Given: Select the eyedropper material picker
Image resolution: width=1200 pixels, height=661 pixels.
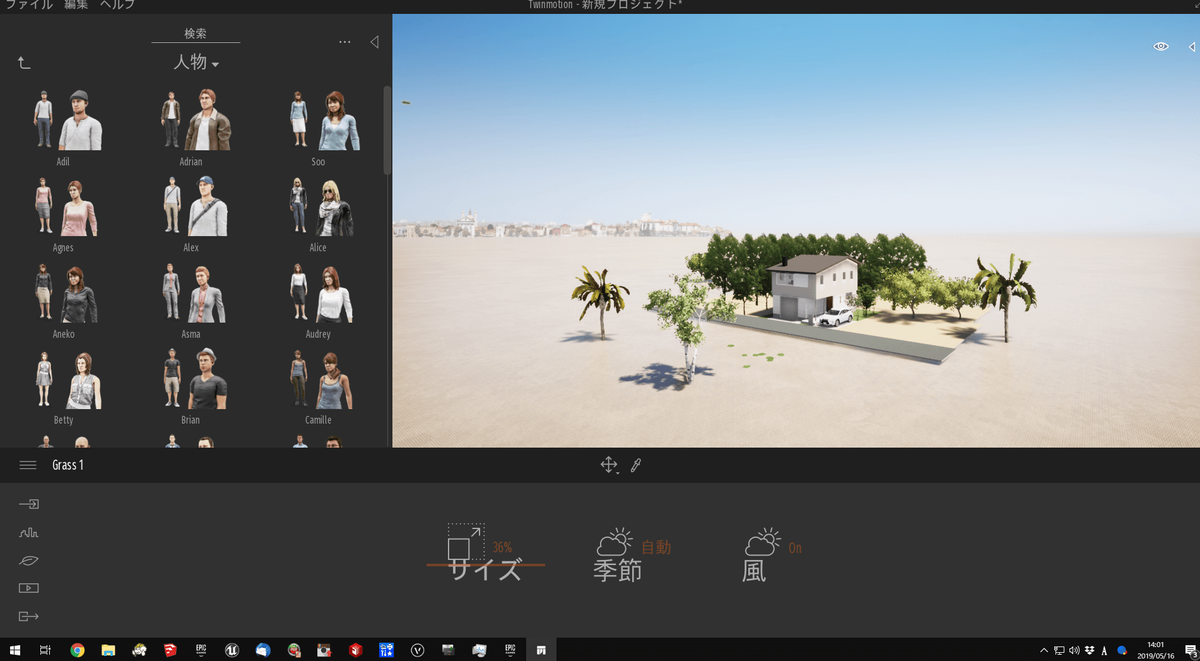Looking at the screenshot, I should (635, 465).
